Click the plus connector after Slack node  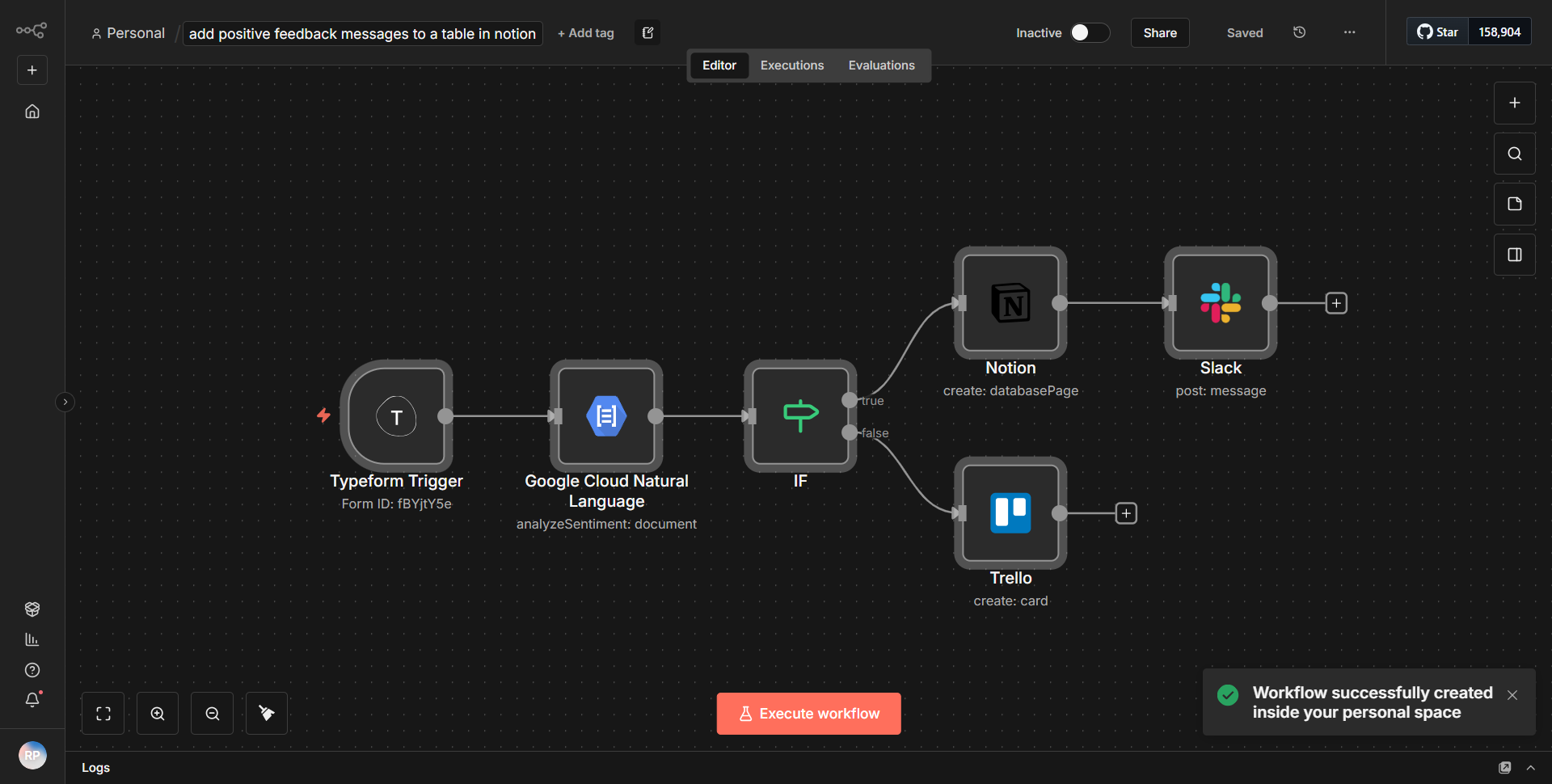[x=1336, y=303]
